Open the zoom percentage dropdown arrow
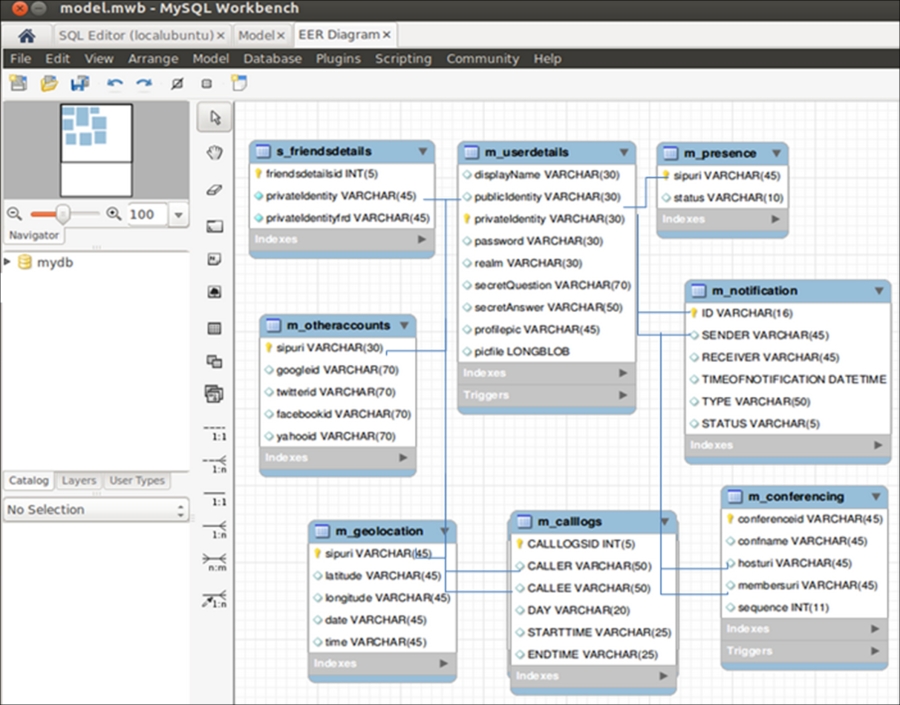The width and height of the screenshot is (900, 705). point(178,214)
